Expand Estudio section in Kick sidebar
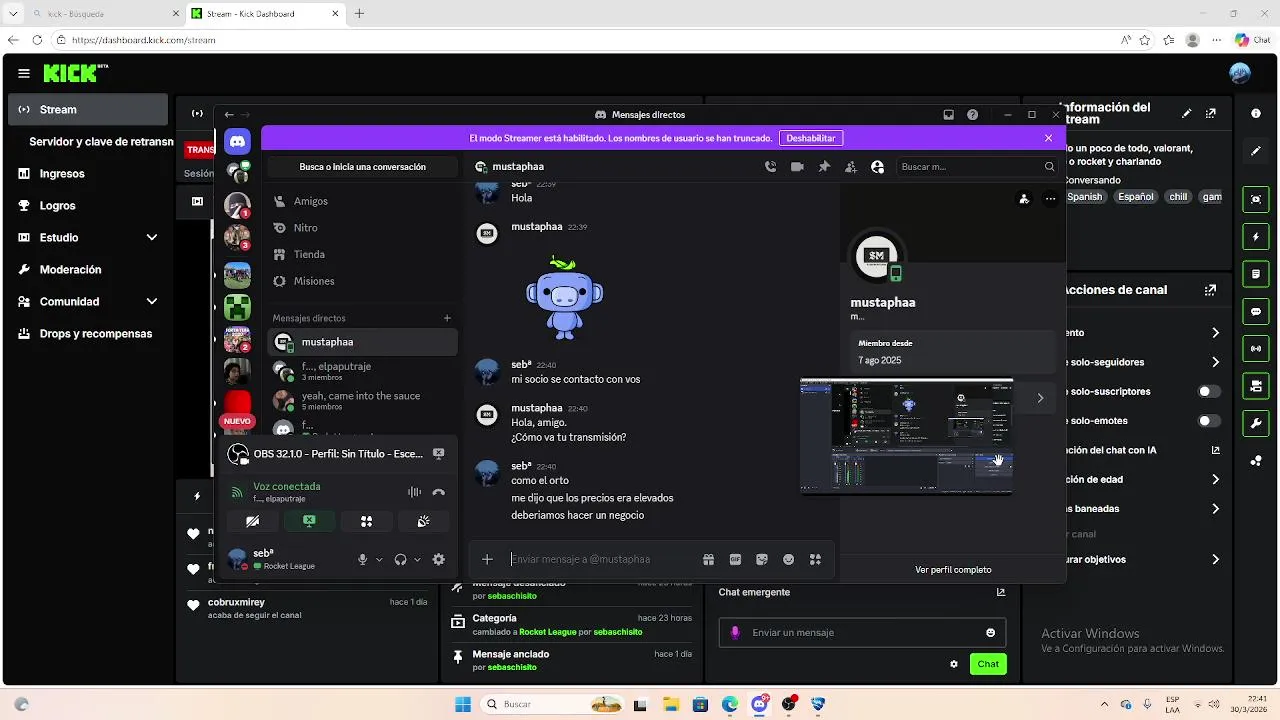The width and height of the screenshot is (1280, 720). (x=152, y=238)
